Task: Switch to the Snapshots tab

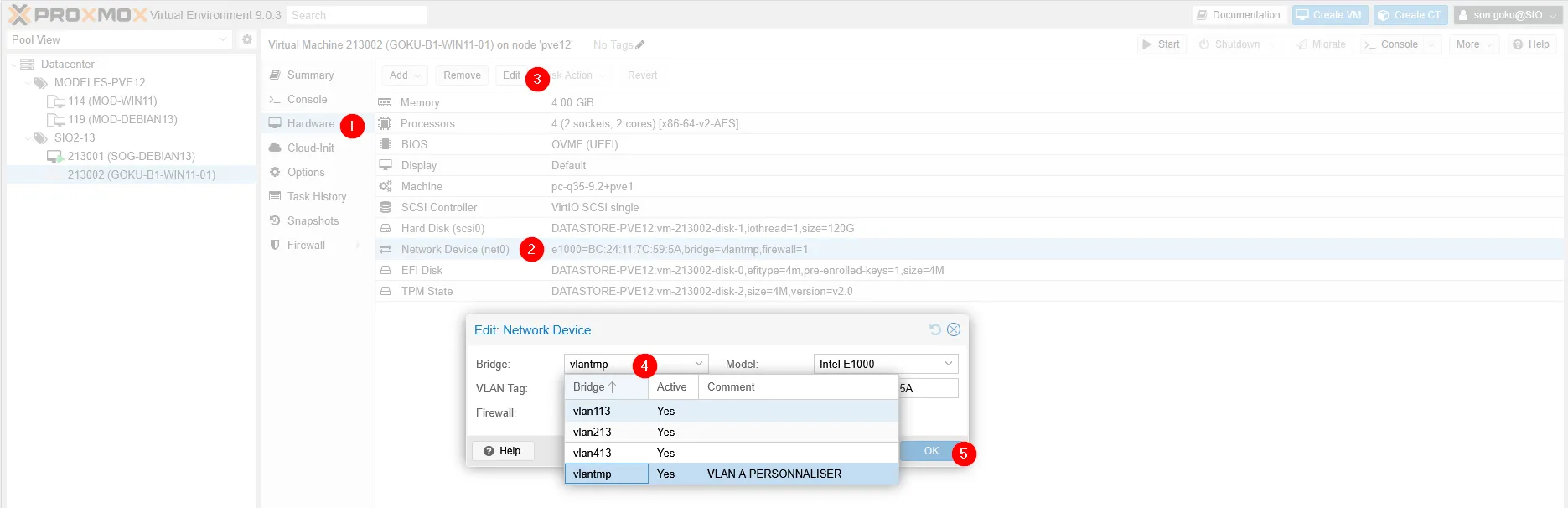Action: pos(313,220)
